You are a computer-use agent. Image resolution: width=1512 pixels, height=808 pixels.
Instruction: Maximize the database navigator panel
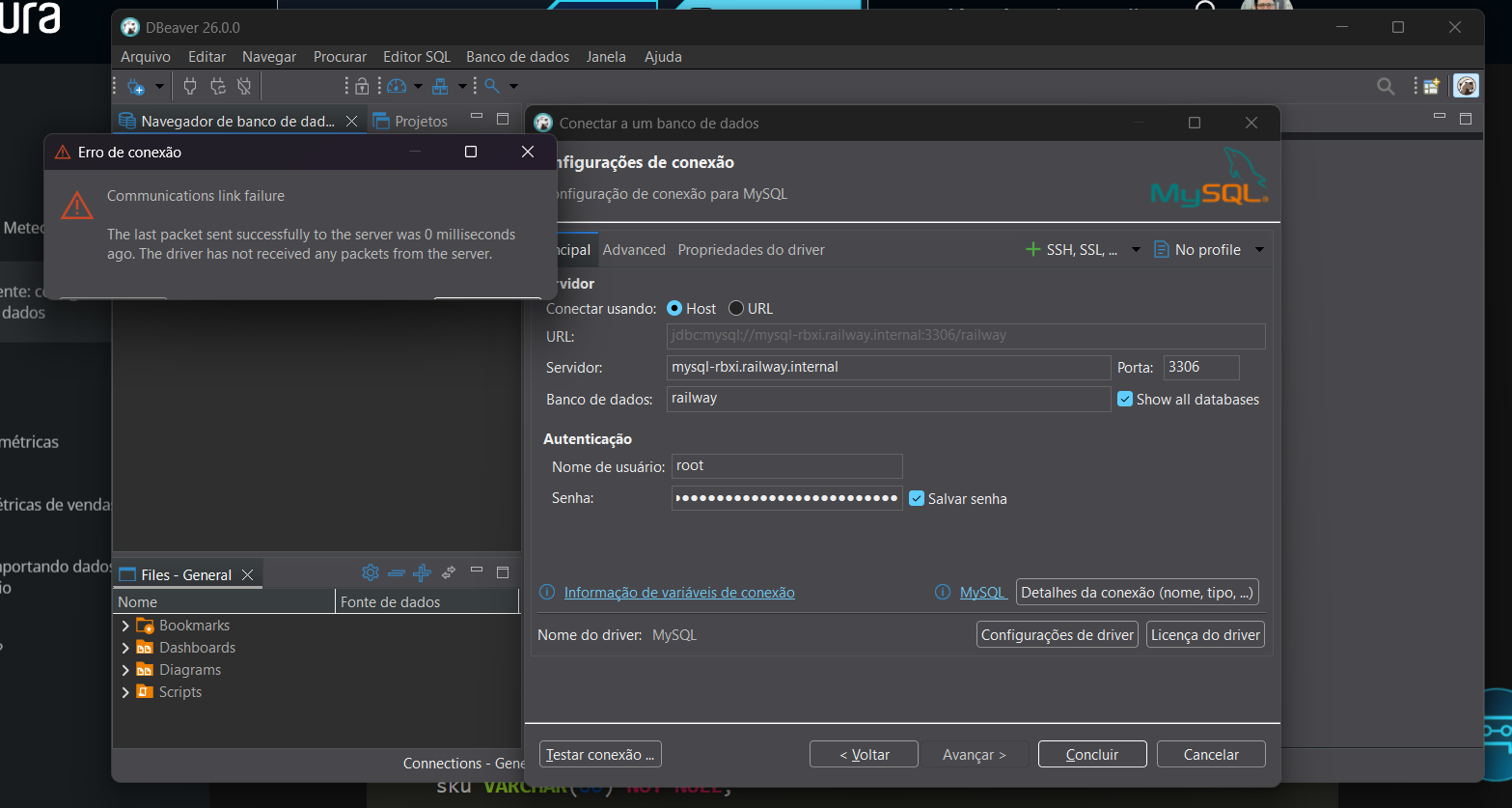pos(503,119)
